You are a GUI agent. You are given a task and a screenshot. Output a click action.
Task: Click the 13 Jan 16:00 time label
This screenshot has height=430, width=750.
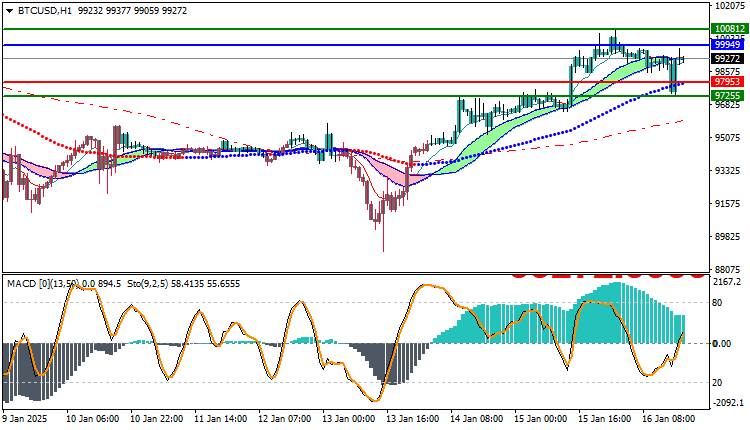click(413, 419)
